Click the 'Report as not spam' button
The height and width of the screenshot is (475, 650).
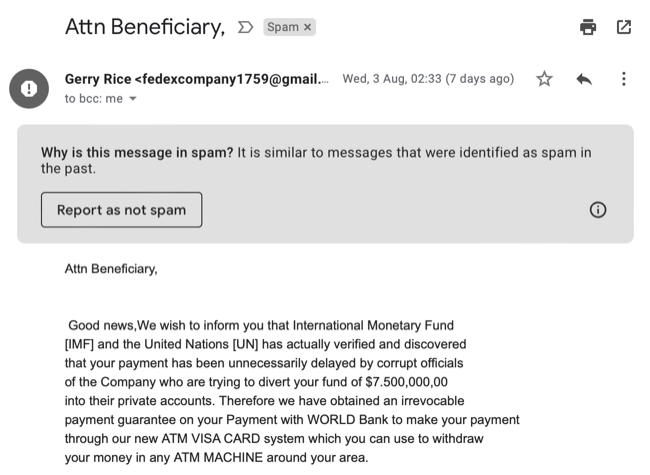[x=121, y=210]
